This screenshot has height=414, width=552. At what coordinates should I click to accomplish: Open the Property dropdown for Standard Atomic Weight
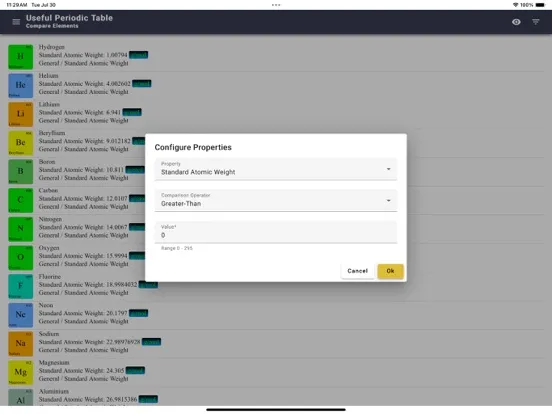coord(276,169)
